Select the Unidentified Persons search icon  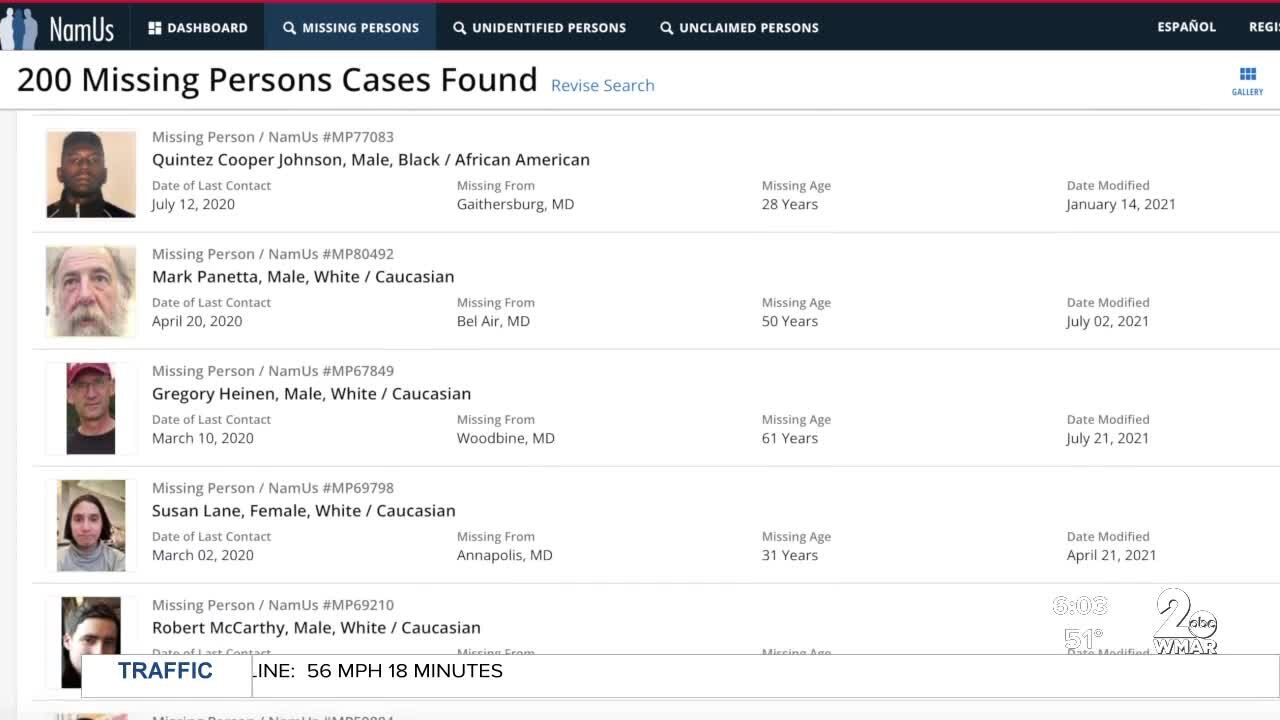click(459, 28)
